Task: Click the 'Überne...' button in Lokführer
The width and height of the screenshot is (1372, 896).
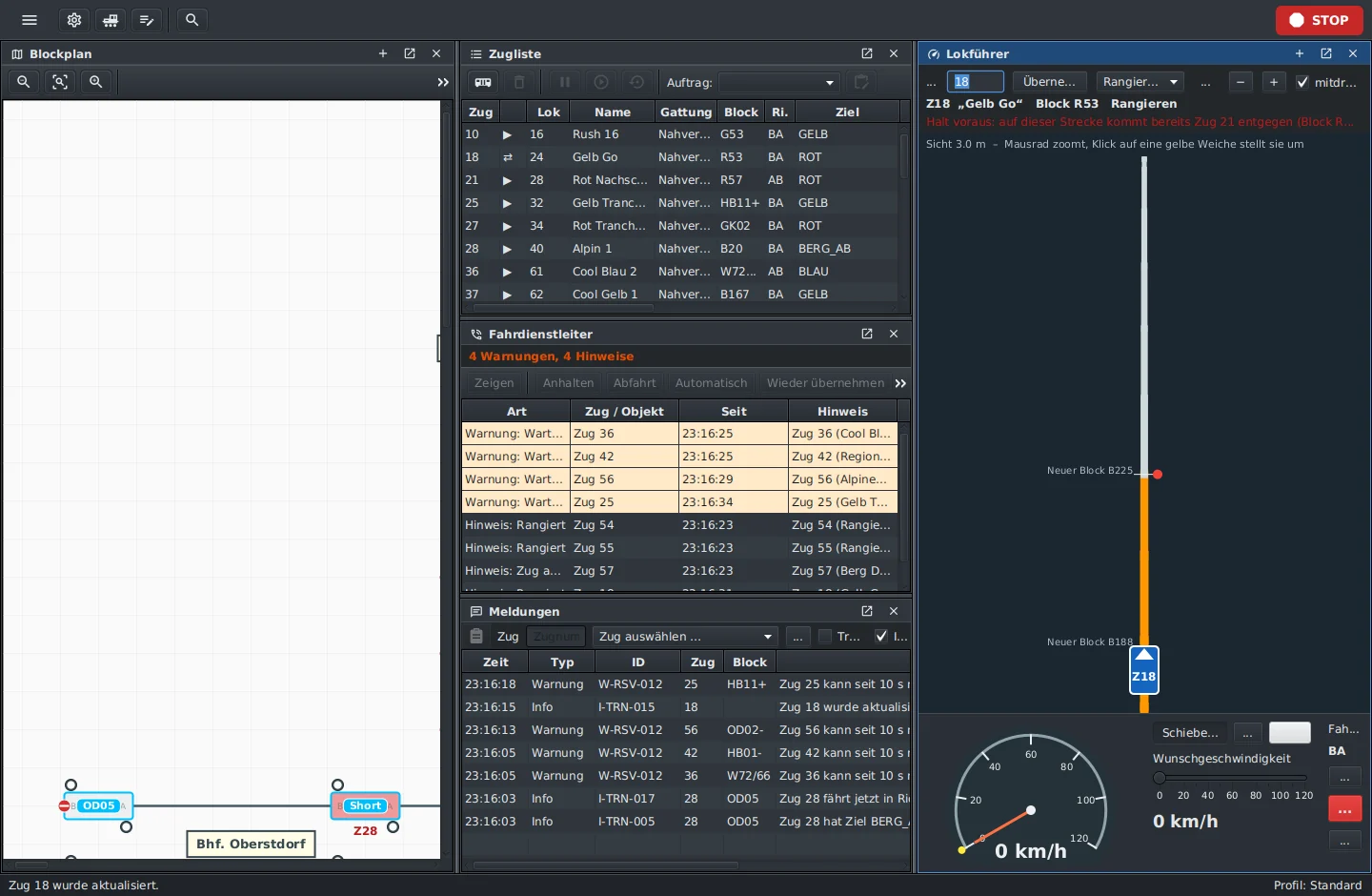Action: 1049,82
